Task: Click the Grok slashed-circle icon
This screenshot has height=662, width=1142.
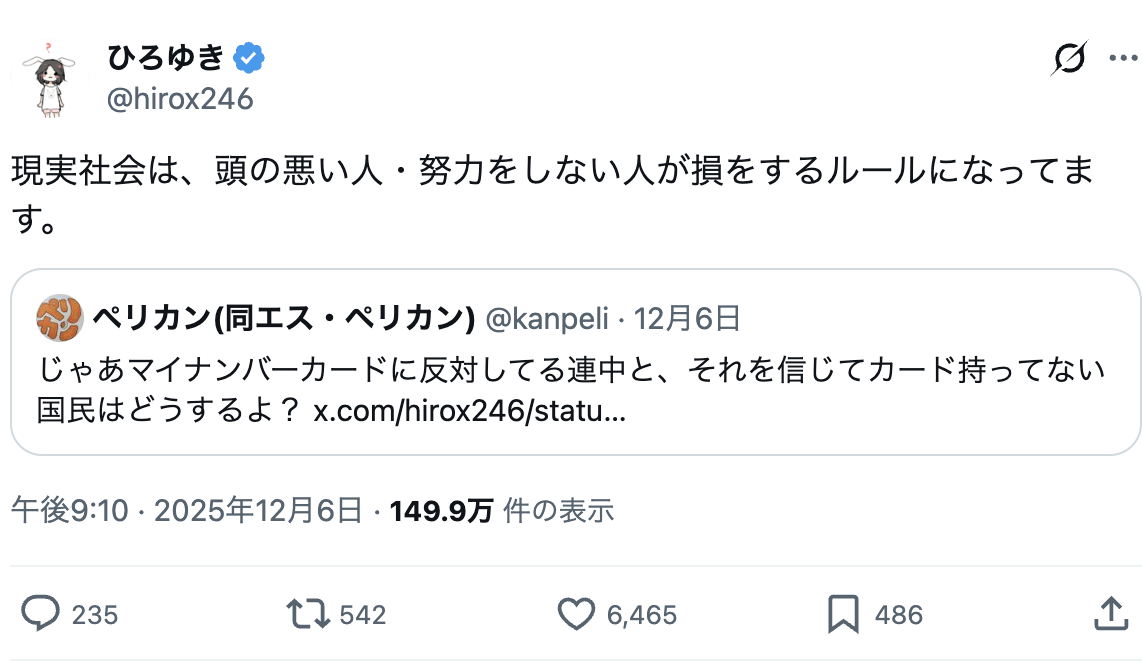Action: pos(1068,60)
